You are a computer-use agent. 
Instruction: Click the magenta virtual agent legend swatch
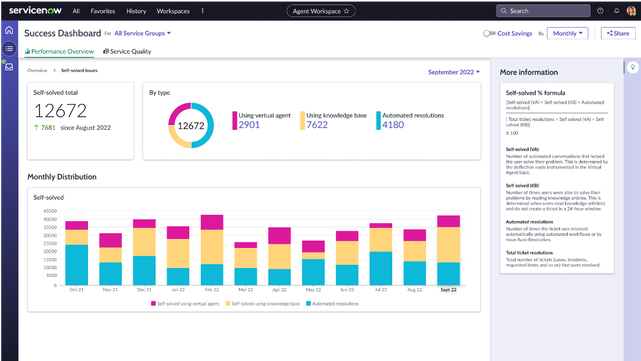(153, 304)
